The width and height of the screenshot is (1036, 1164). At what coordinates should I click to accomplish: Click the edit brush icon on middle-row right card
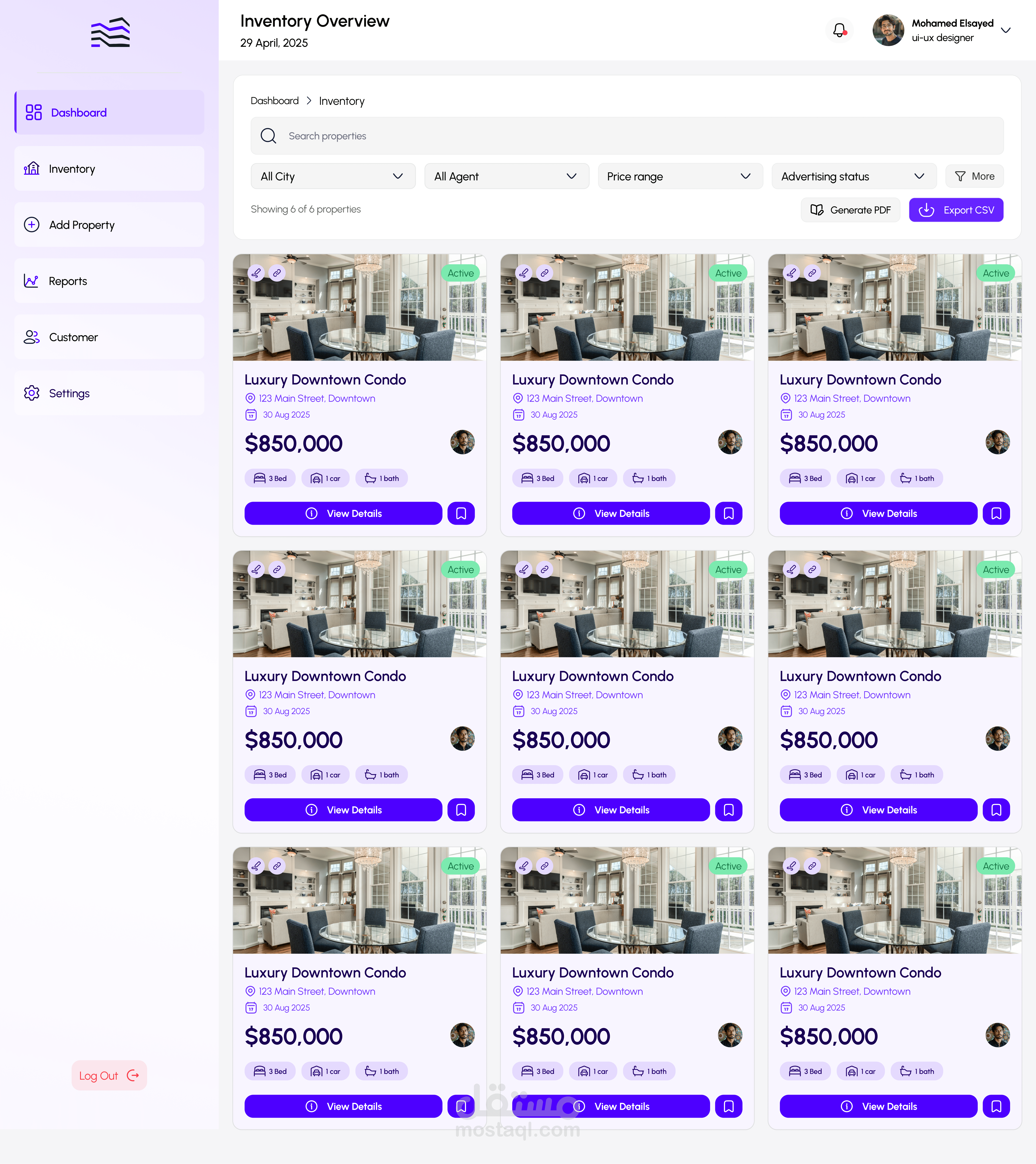click(791, 569)
